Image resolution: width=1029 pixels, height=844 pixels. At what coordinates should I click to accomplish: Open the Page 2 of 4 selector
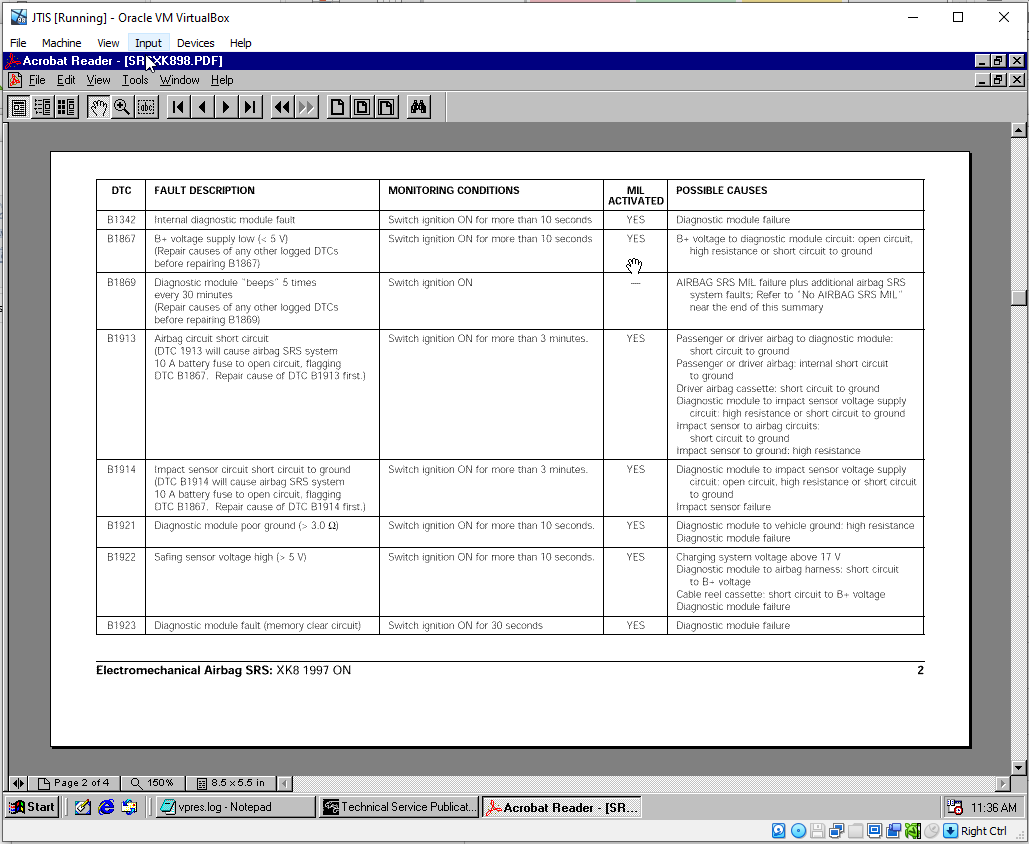[x=74, y=783]
